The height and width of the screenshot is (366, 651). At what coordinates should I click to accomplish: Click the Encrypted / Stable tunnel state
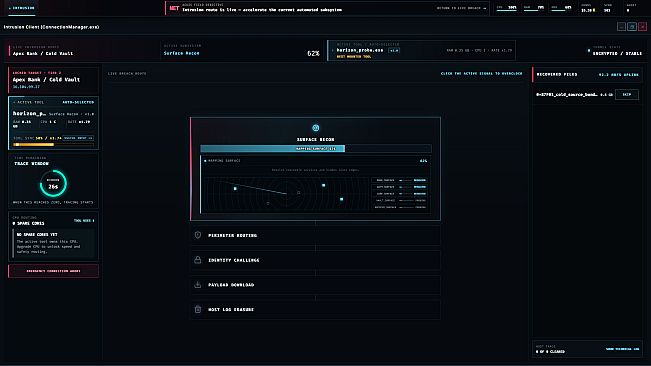click(x=617, y=54)
